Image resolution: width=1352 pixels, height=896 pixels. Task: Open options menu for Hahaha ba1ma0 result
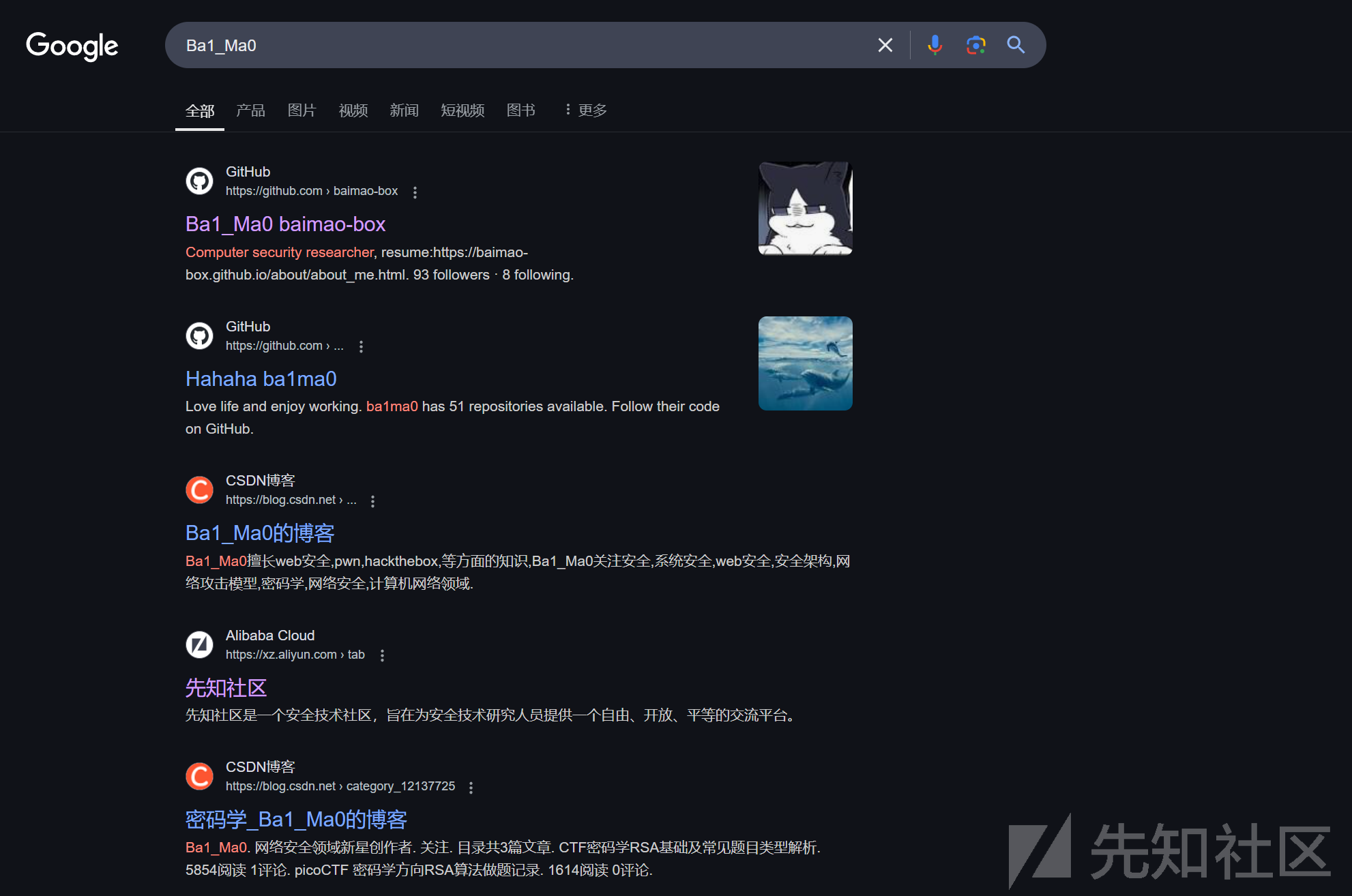pyautogui.click(x=361, y=346)
